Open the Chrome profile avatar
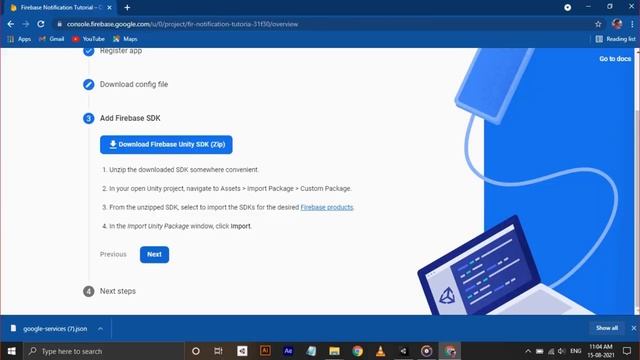 pyautogui.click(x=617, y=24)
